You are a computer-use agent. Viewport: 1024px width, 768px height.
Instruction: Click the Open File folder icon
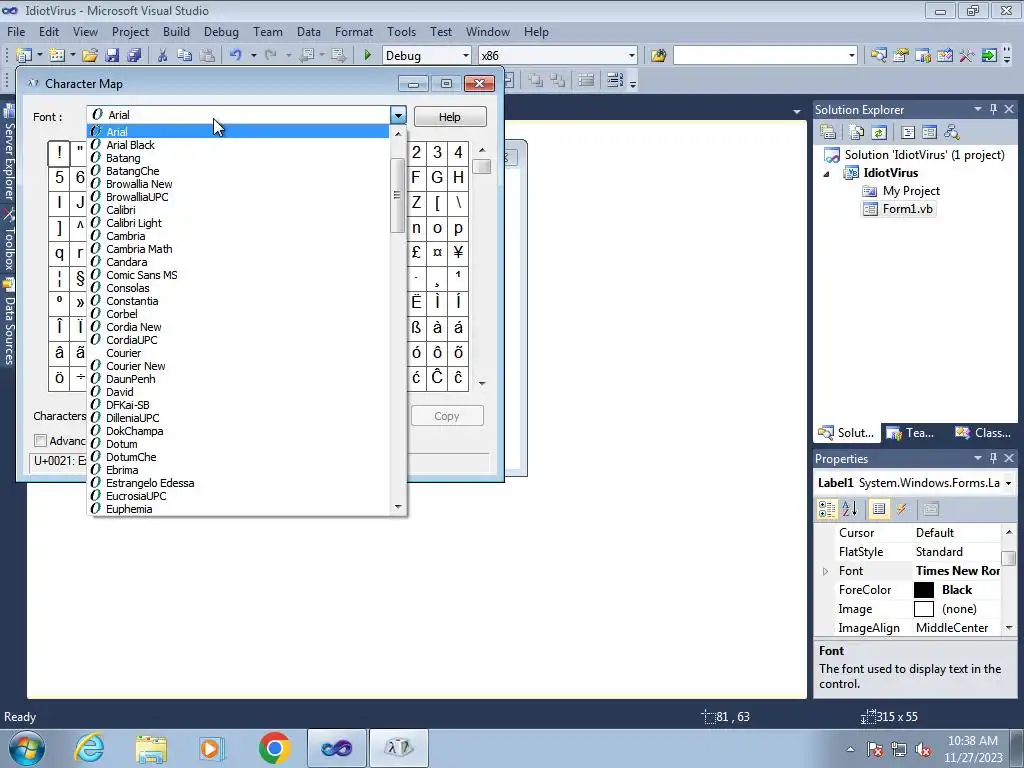89,56
